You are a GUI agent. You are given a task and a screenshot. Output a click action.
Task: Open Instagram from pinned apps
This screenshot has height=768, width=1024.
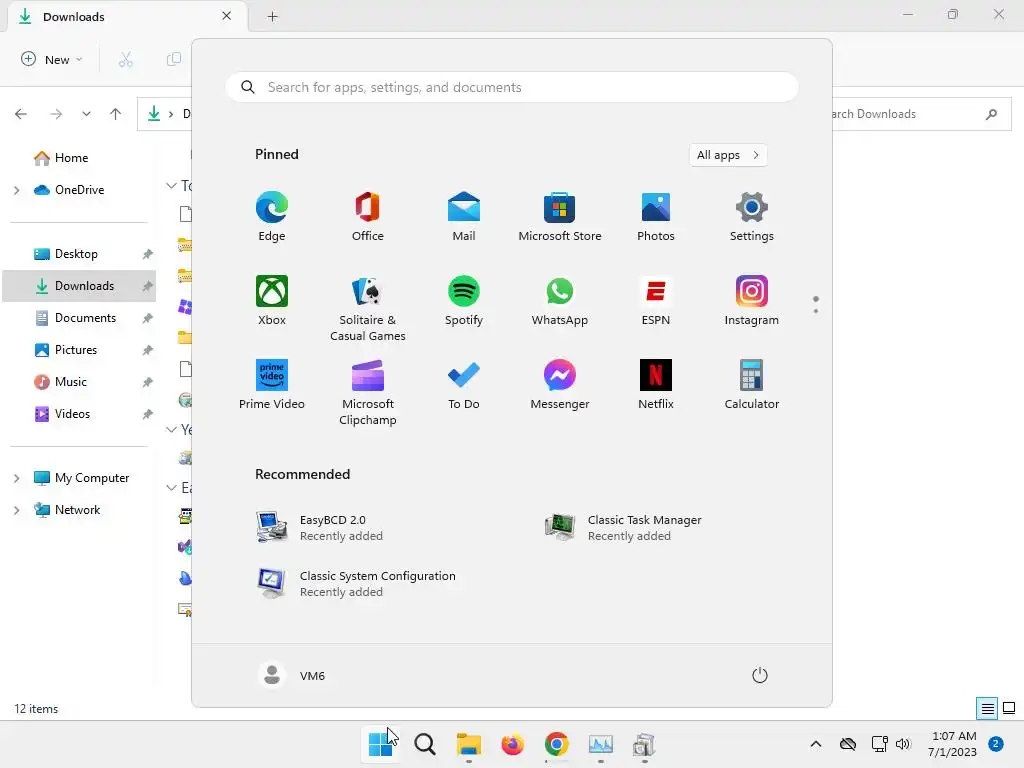coord(752,300)
